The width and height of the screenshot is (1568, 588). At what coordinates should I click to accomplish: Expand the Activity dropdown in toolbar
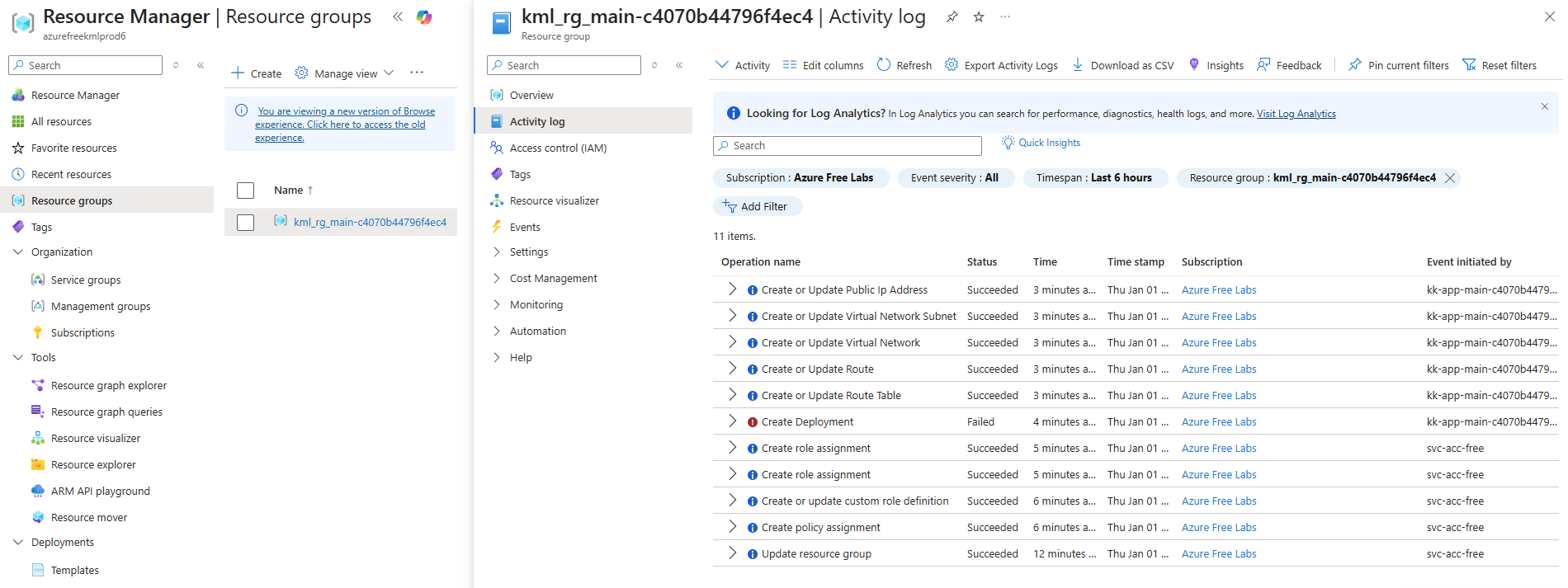(743, 65)
